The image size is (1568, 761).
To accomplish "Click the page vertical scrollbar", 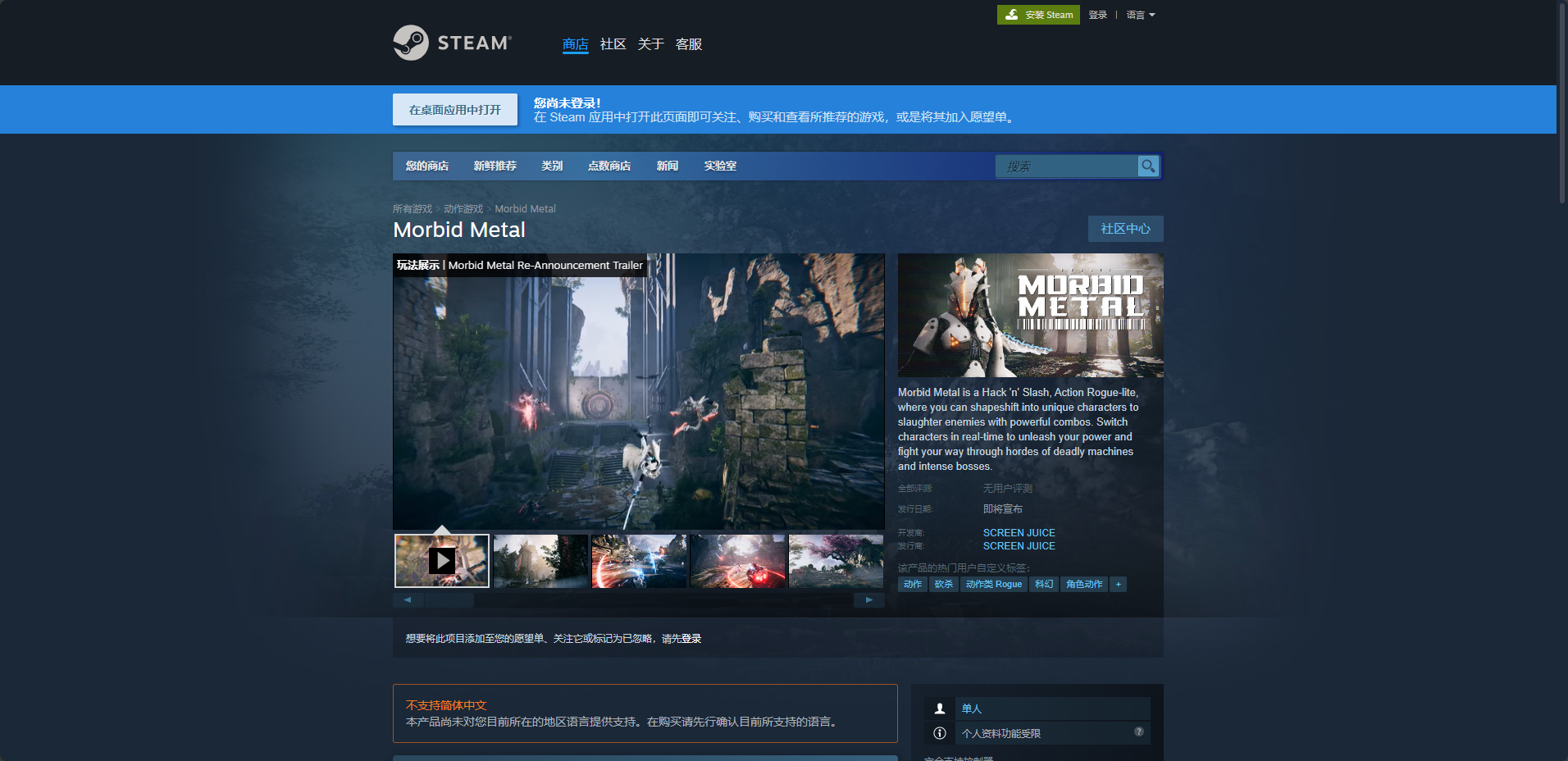I will (1562, 103).
